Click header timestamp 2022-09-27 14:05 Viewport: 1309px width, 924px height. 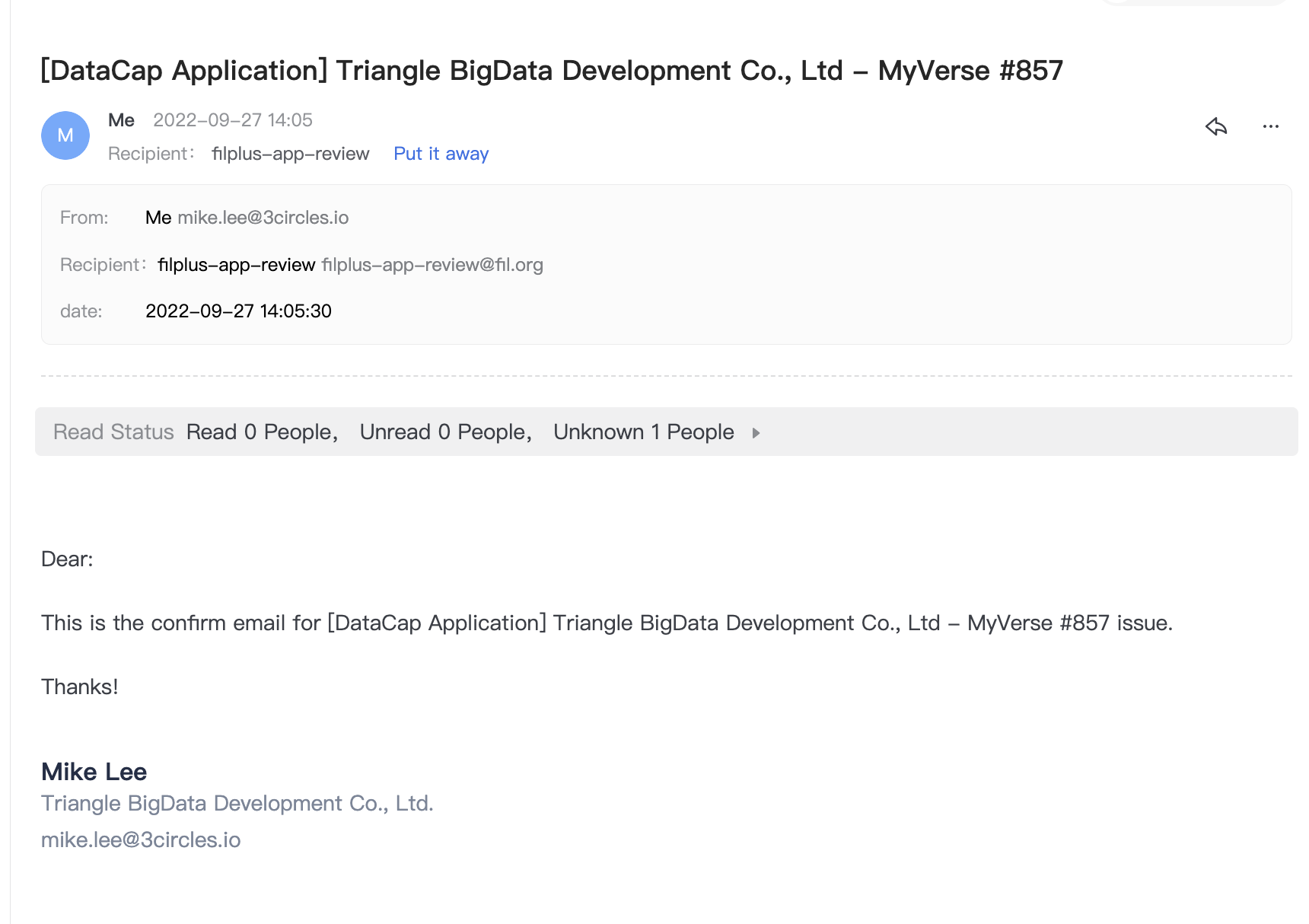(233, 120)
